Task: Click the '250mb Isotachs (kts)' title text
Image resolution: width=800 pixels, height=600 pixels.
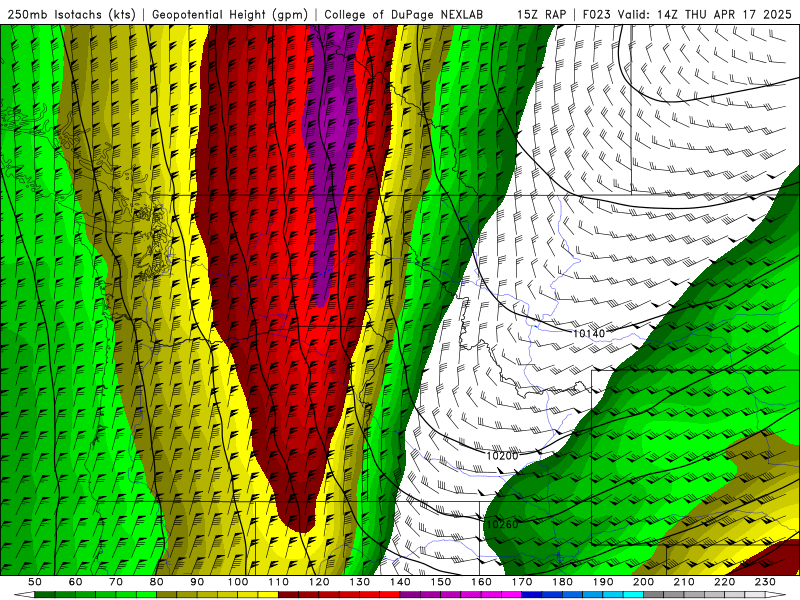Action: [x=71, y=14]
